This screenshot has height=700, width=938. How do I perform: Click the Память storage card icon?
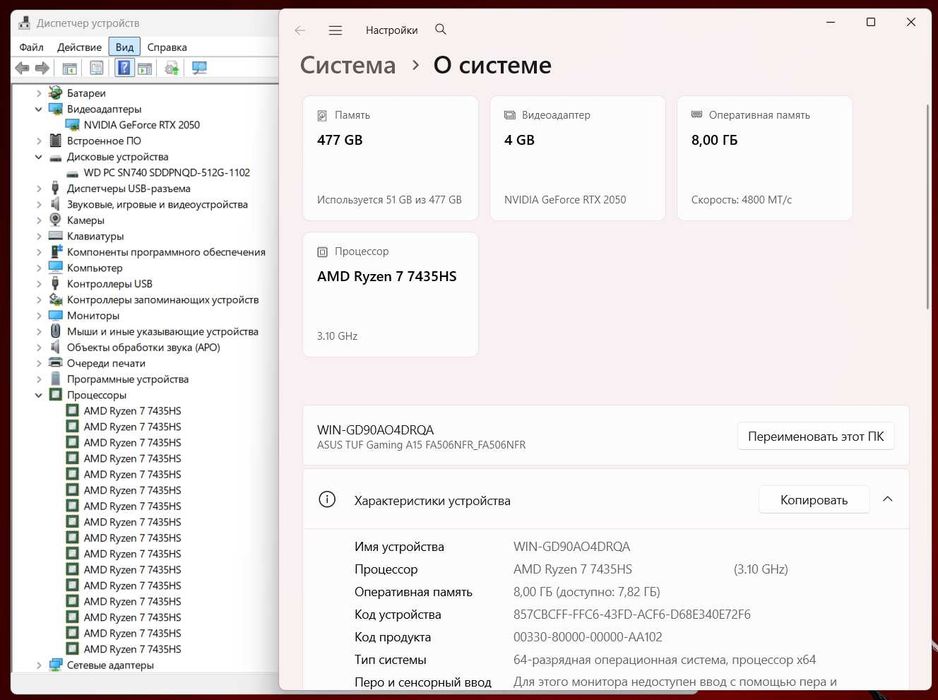point(322,115)
